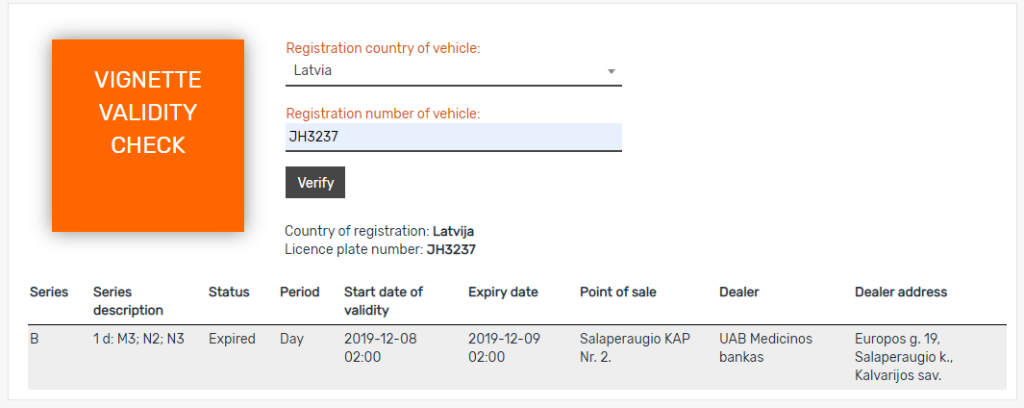Click the Verify button
This screenshot has width=1024, height=408.
pos(315,183)
